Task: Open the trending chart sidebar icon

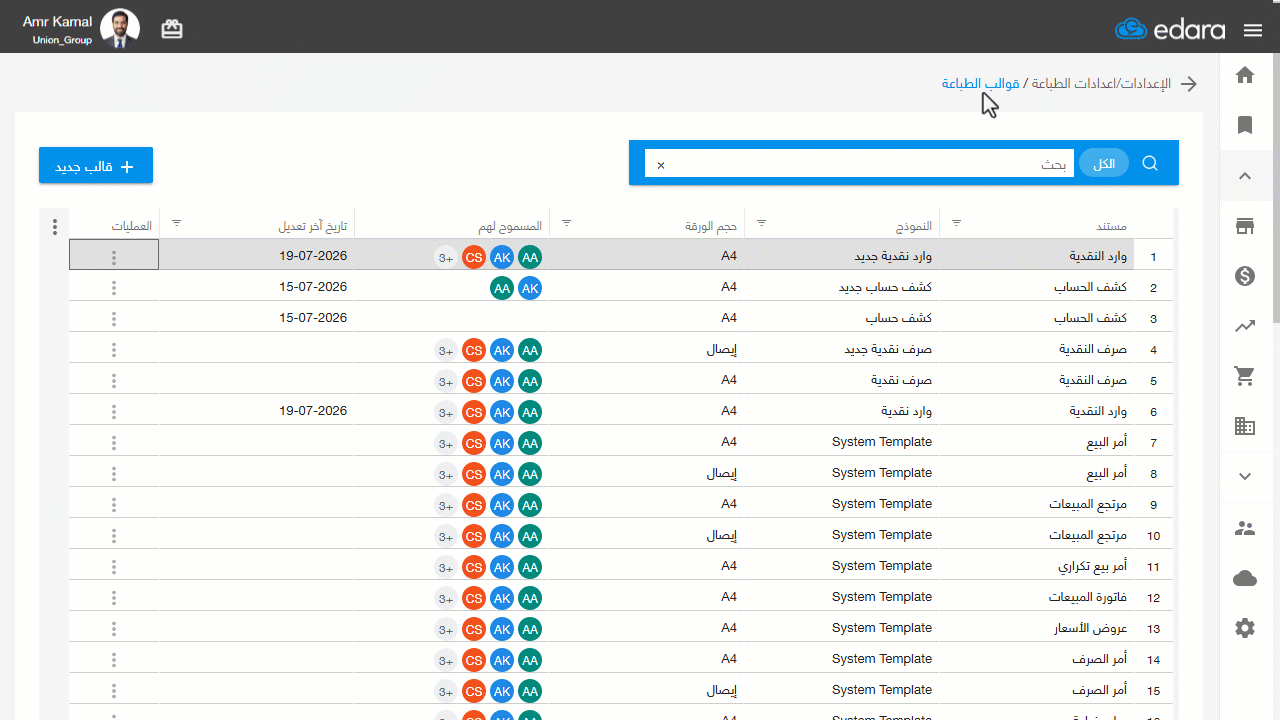Action: tap(1245, 326)
